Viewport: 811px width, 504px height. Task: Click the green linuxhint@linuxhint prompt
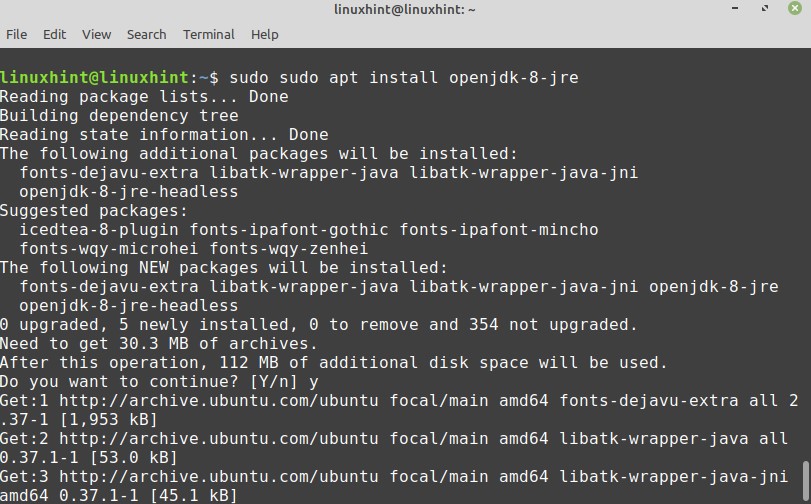[94, 78]
